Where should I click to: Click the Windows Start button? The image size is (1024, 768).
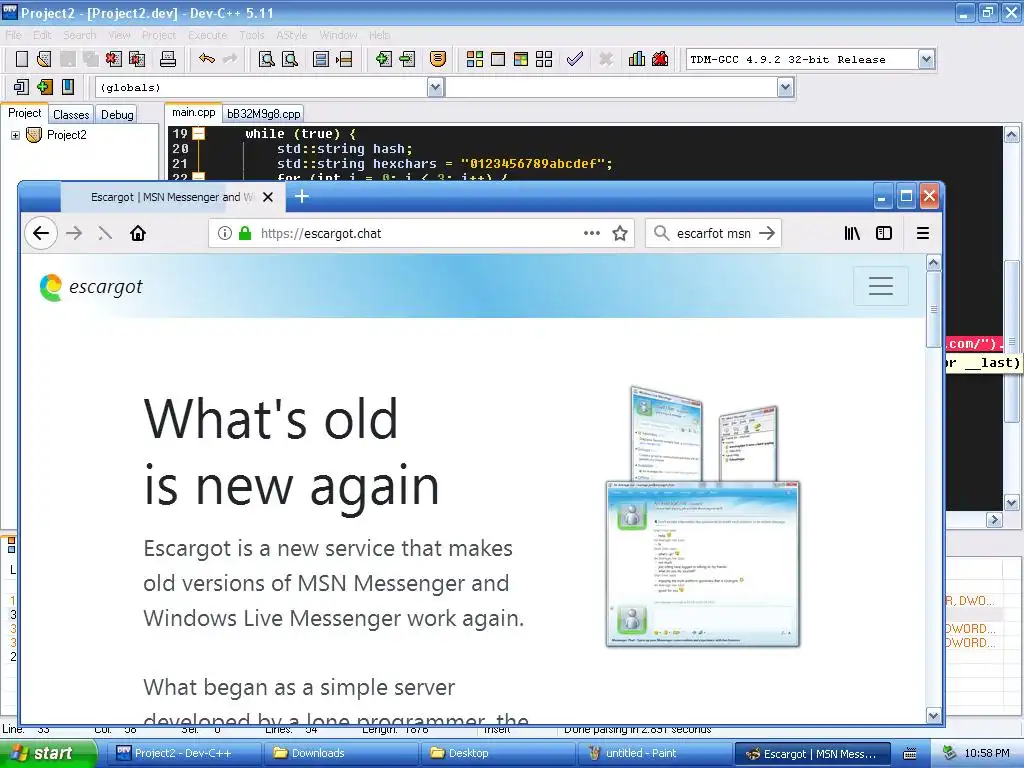[x=48, y=753]
